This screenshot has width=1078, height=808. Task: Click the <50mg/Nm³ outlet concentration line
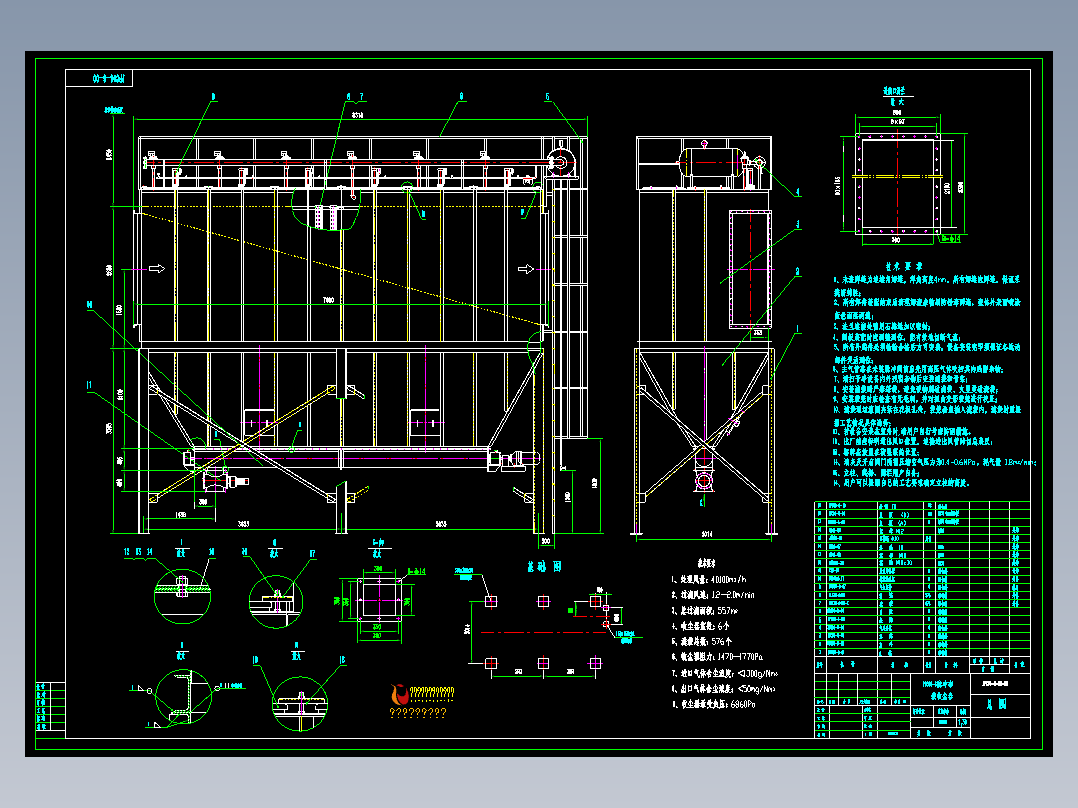tap(723, 689)
